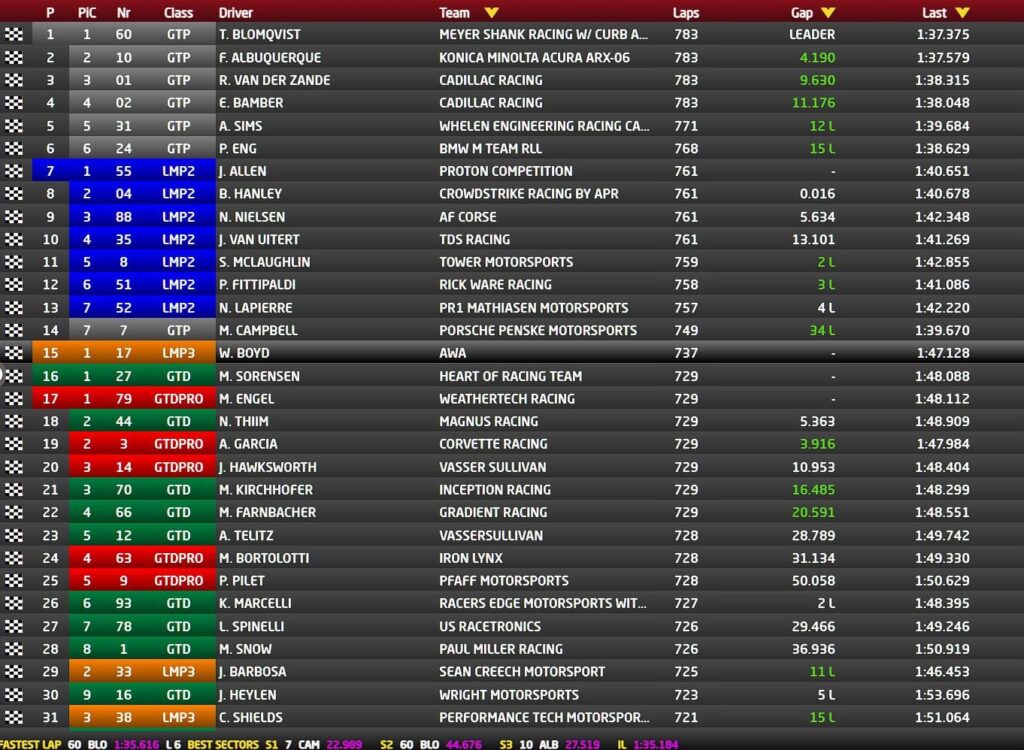
Task: Click the Driver column header
Action: tap(236, 12)
